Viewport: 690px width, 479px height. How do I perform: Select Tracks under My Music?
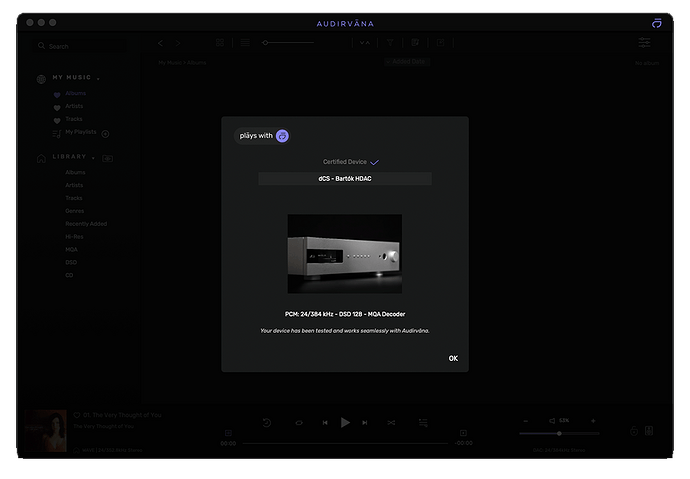73,119
